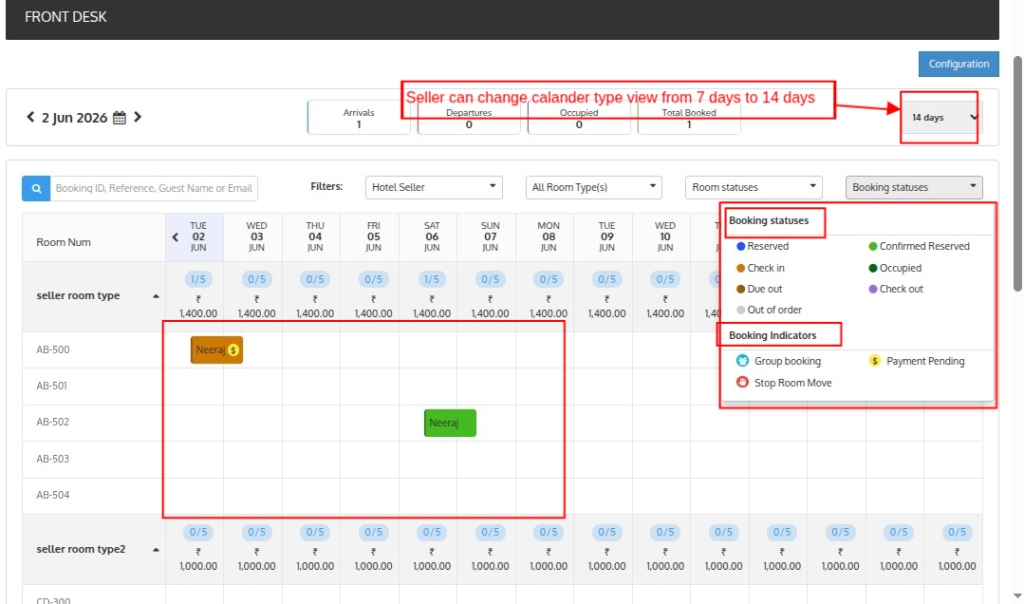Click the payment pending coin icon on Neeraj booking in AB-500
This screenshot has height=604, width=1024.
[233, 350]
